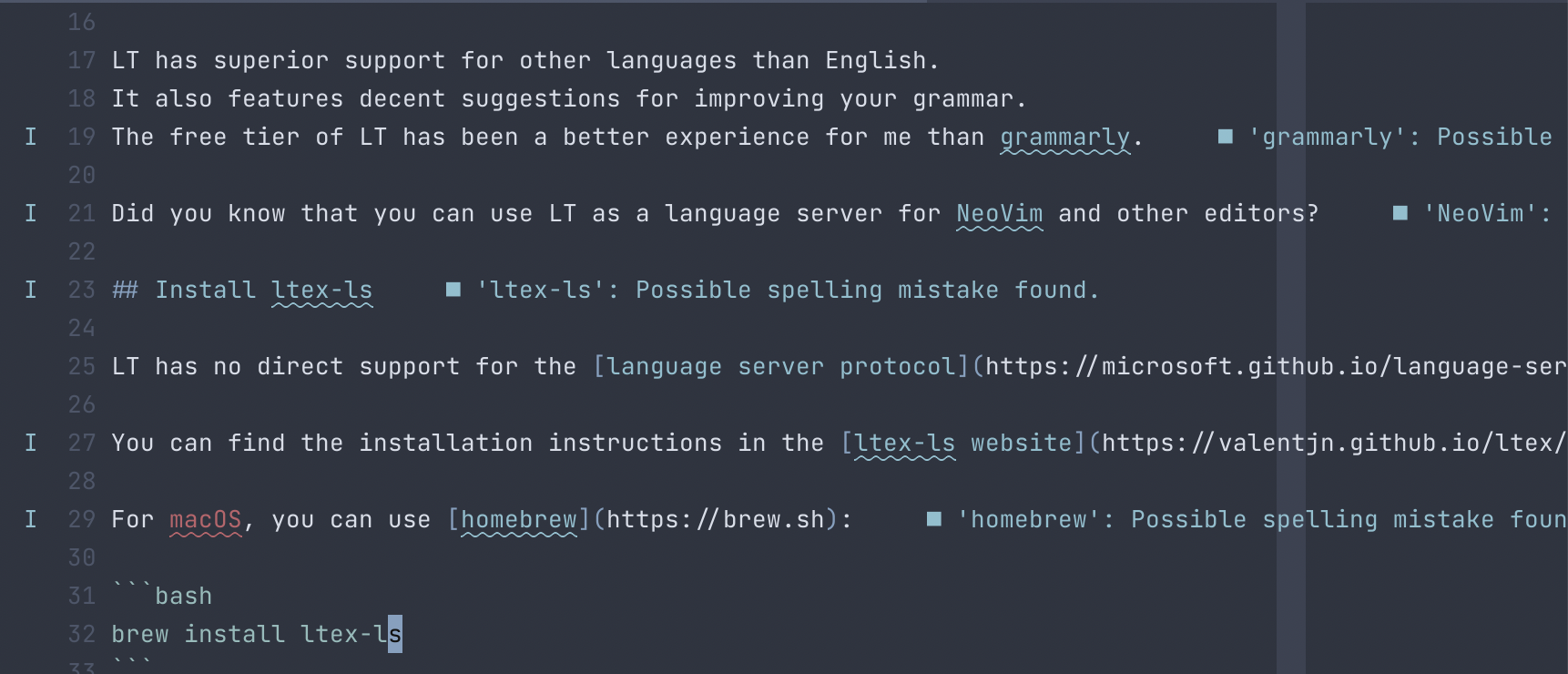The width and height of the screenshot is (1568, 674).
Task: Click the word 'superior' on line 17
Action: [x=271, y=61]
